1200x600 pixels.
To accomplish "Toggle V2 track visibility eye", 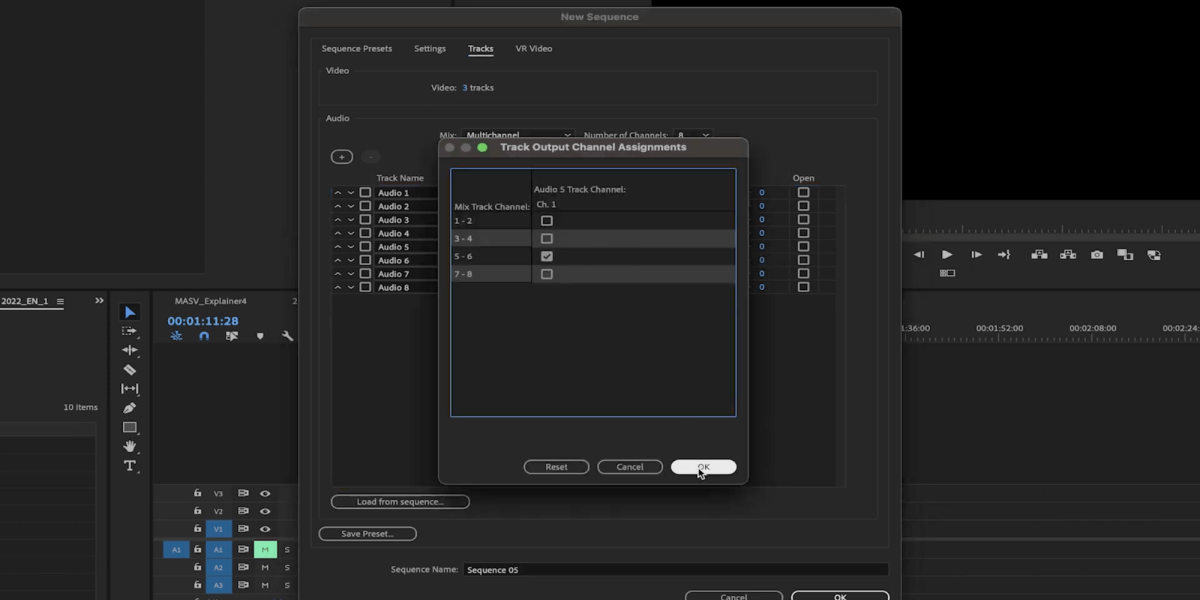I will click(x=265, y=511).
